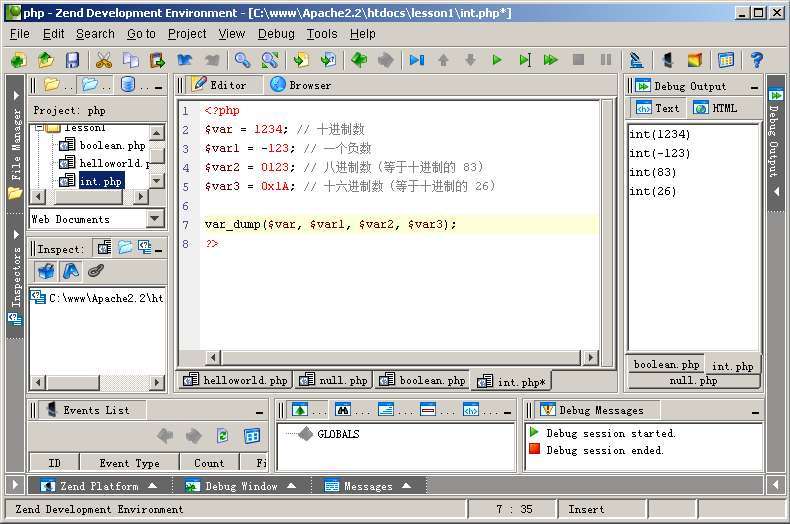Collapse the lesson1 folder tree node
Viewport: 790px width, 524px height.
39,128
